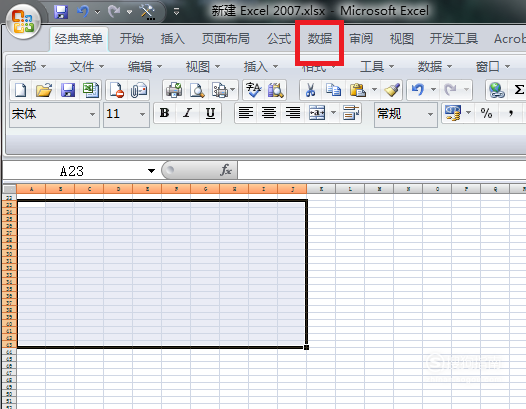Align text right

[x=293, y=113]
